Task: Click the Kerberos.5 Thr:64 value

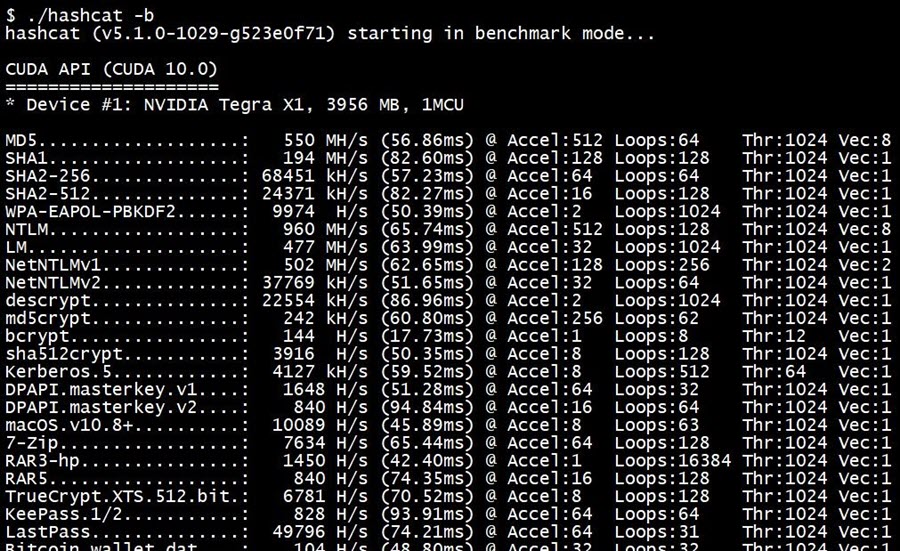Action: click(774, 372)
